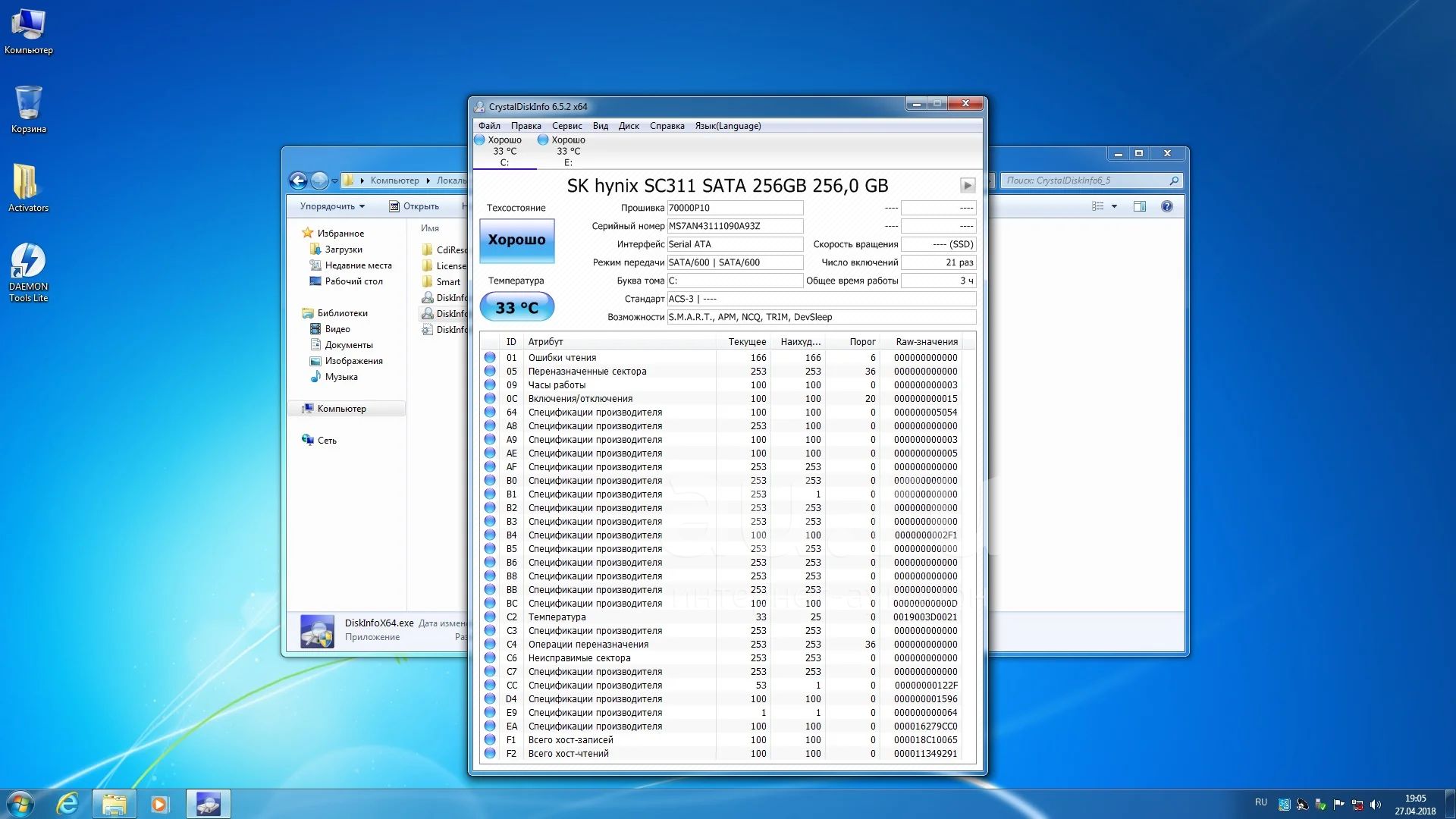
Task: Select disk C: tab with Хорошо status
Action: click(x=504, y=151)
